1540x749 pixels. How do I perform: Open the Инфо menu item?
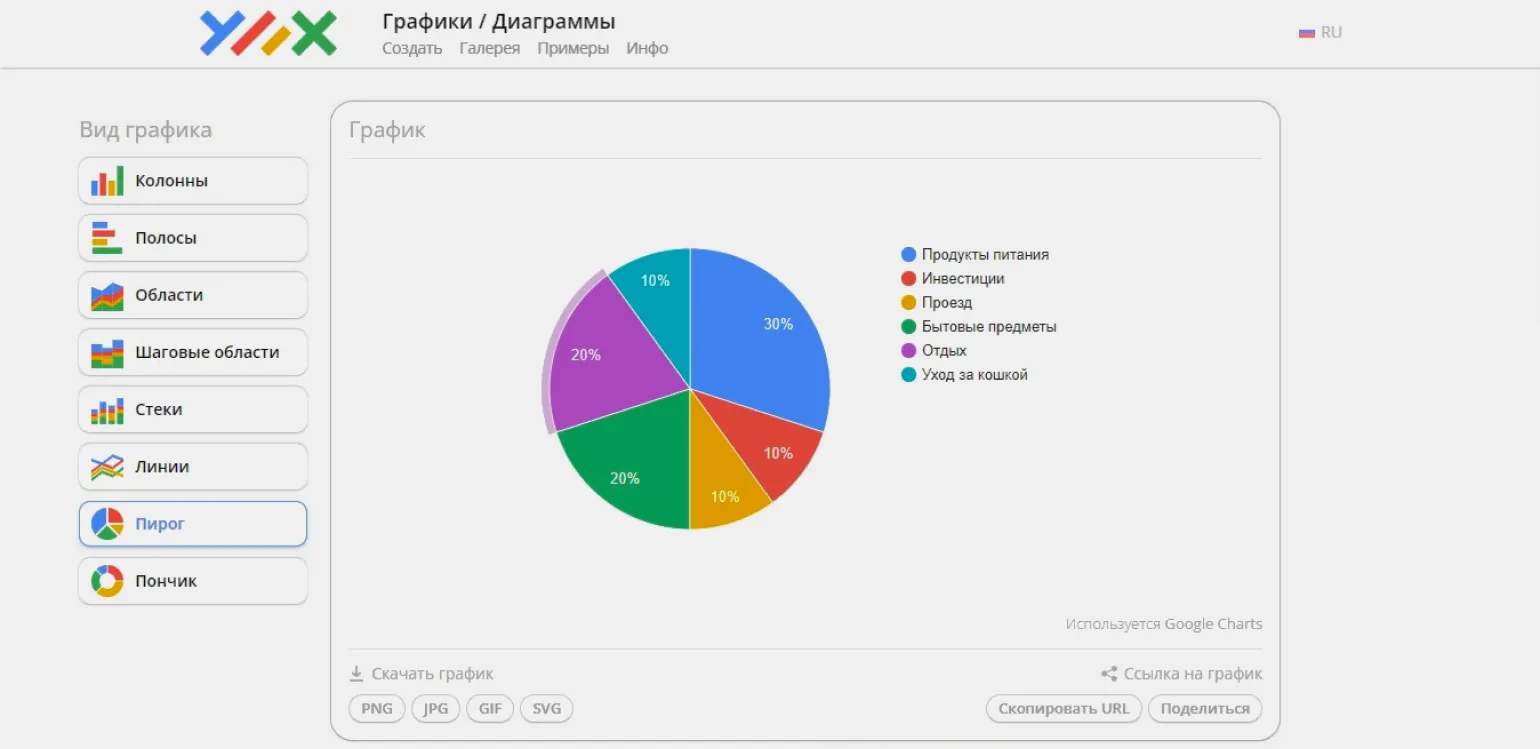(647, 48)
